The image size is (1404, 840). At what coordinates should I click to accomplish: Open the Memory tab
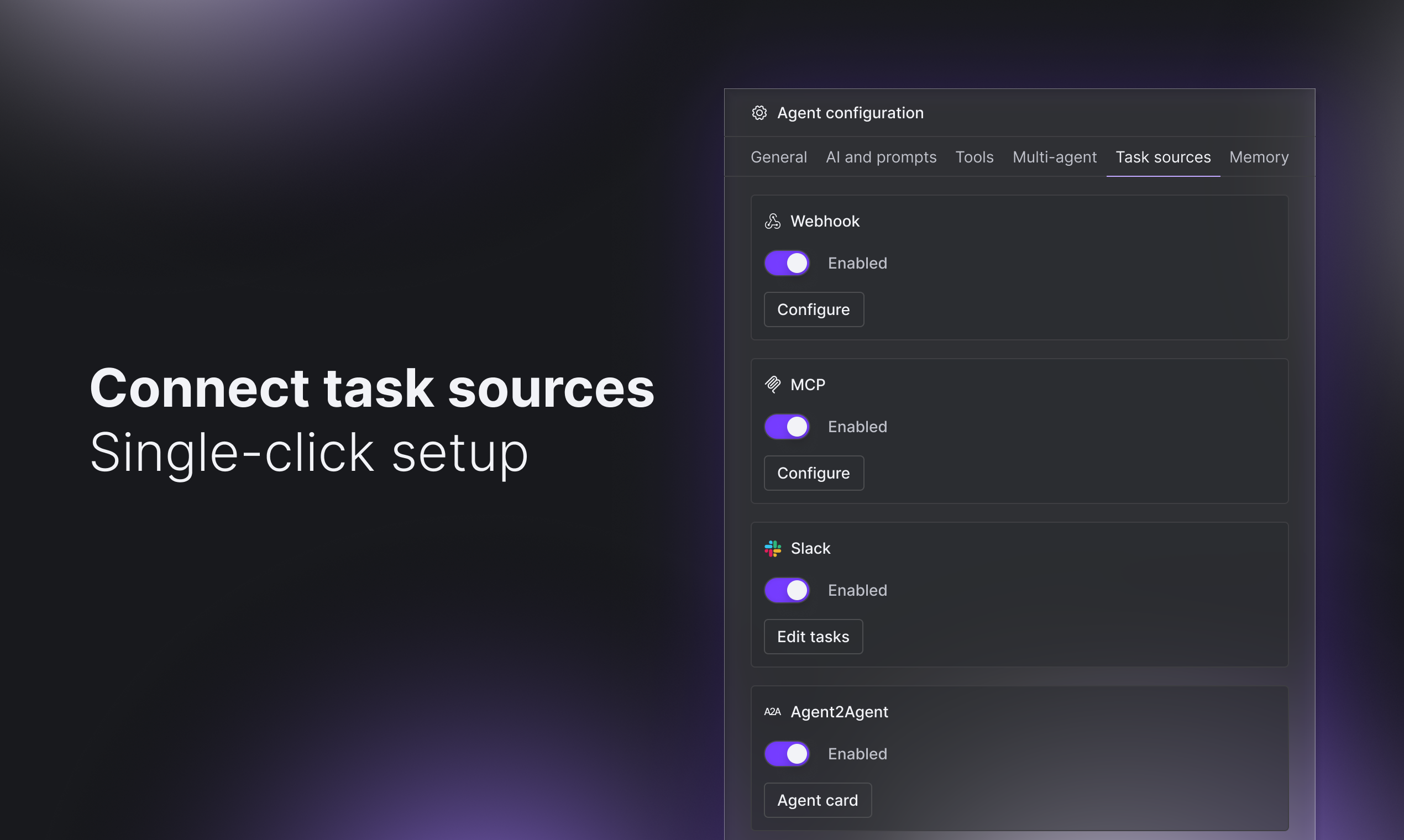pos(1259,158)
